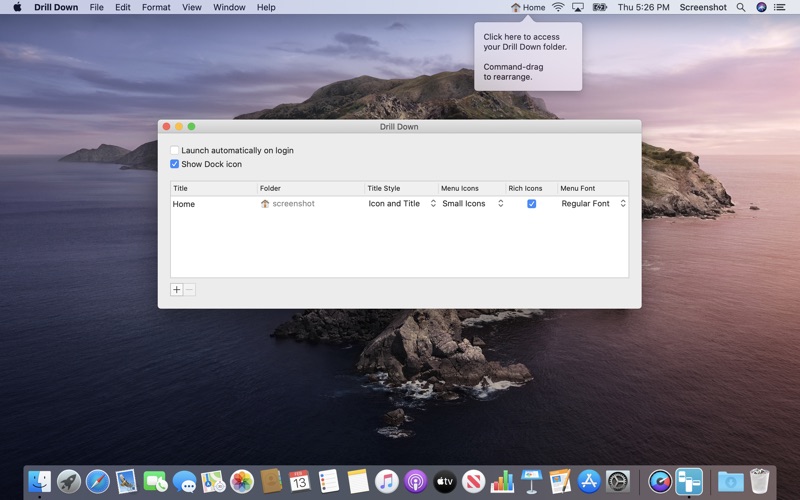Screen dimensions: 800x500
Task: Click the Menu Font column header
Action: tap(593, 188)
